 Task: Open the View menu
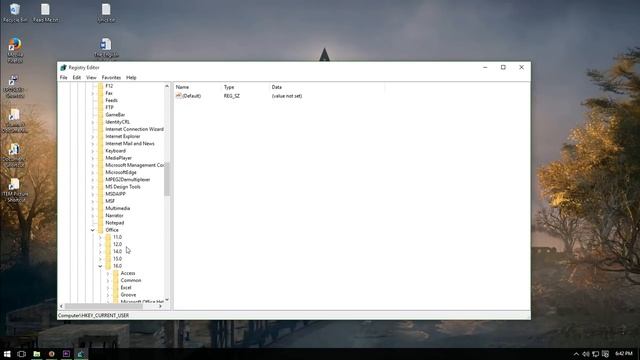(91, 78)
